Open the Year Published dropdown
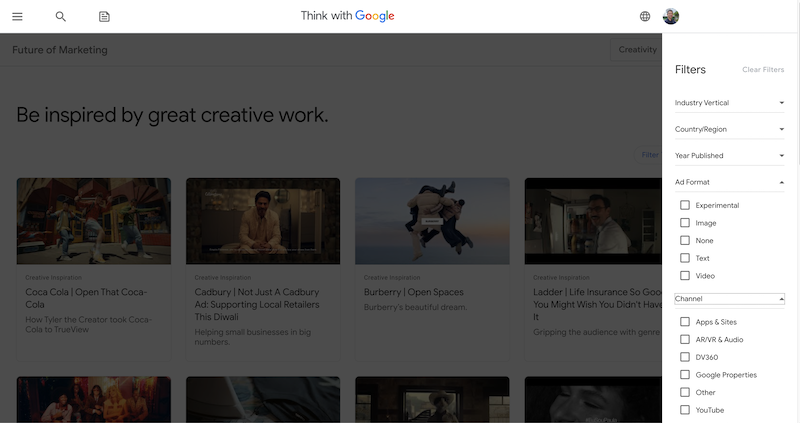 [729, 156]
